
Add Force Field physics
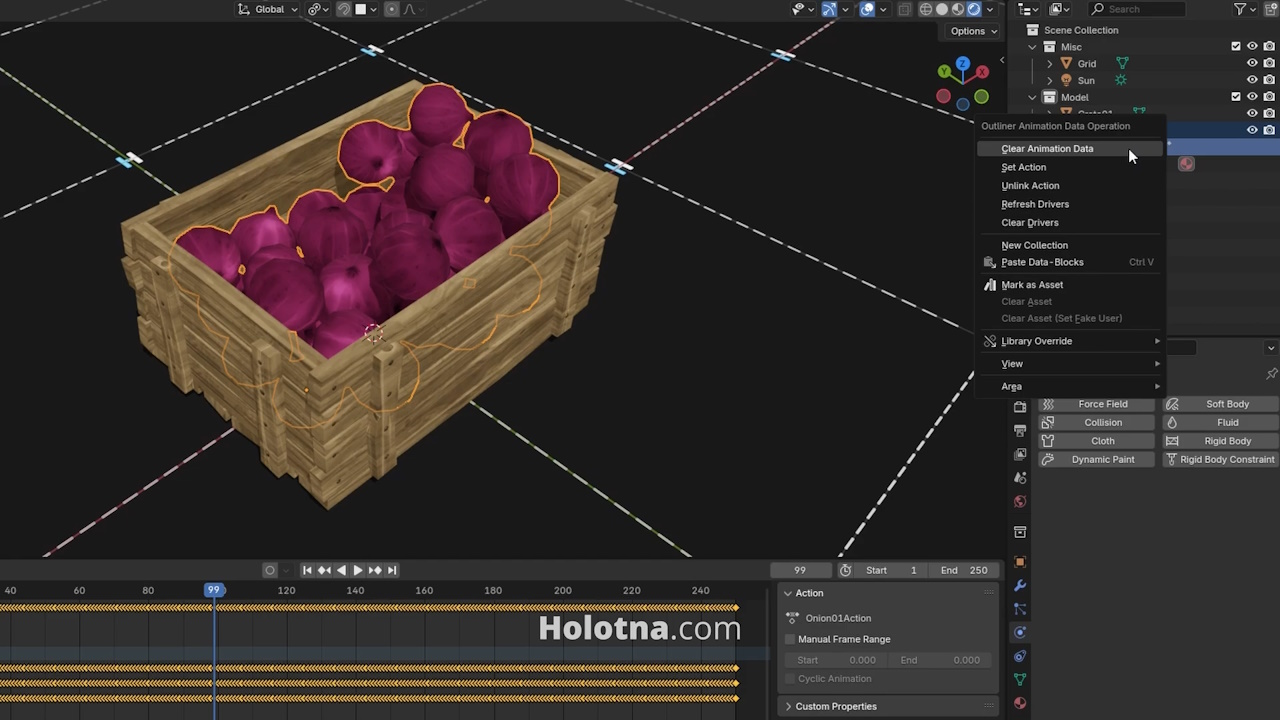point(1096,404)
